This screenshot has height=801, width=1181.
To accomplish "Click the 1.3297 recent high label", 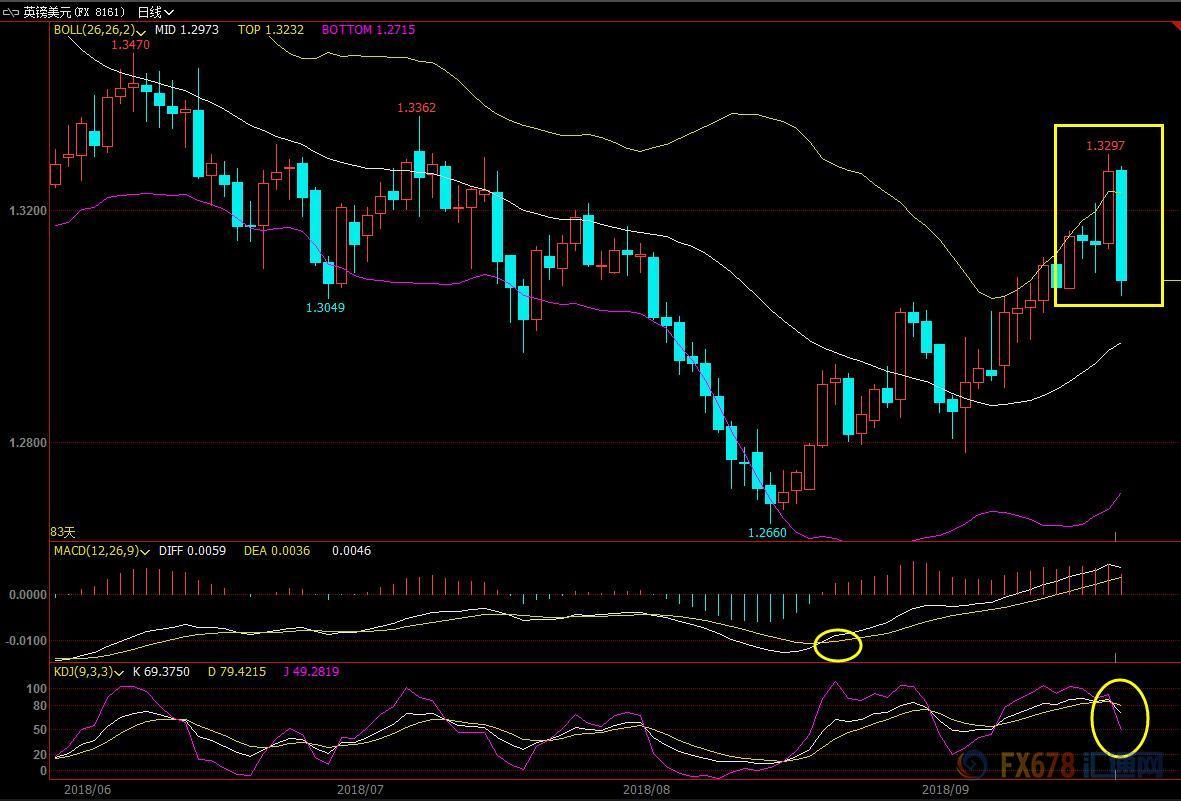I will [1105, 145].
